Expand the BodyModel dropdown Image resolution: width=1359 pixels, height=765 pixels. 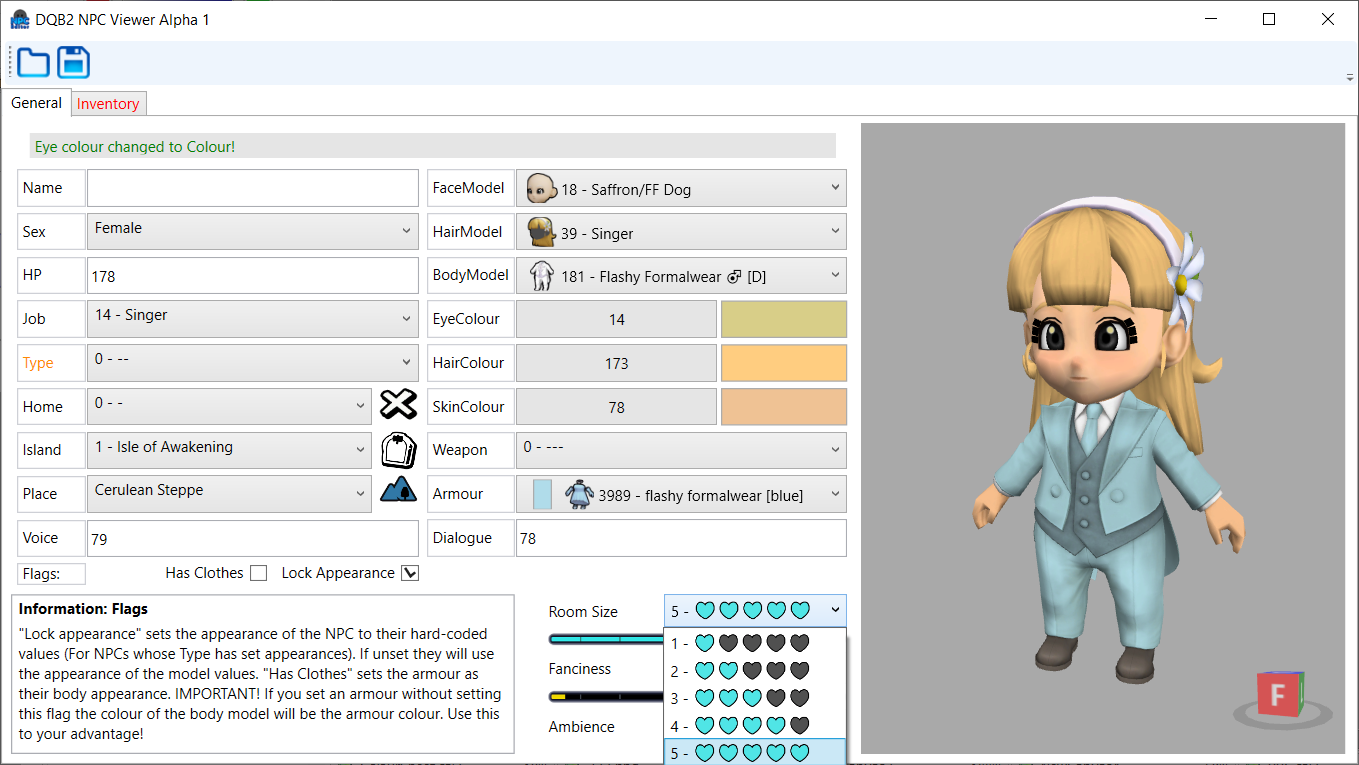pos(835,275)
